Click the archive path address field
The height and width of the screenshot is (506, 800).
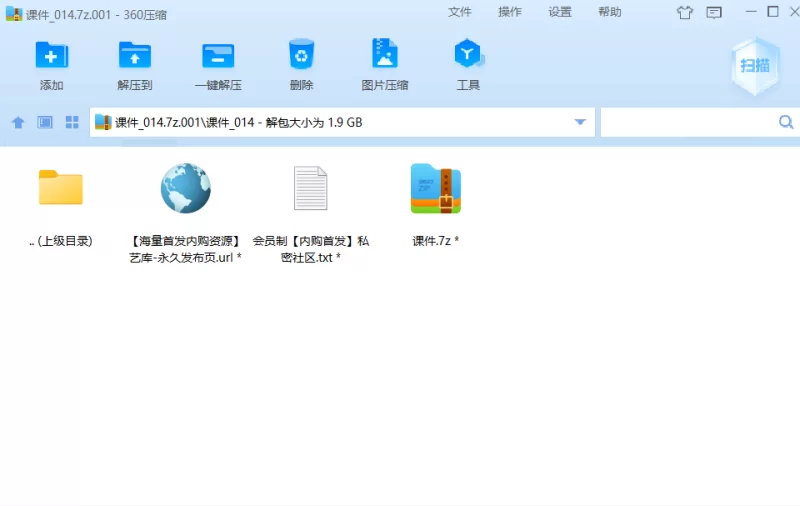[342, 122]
